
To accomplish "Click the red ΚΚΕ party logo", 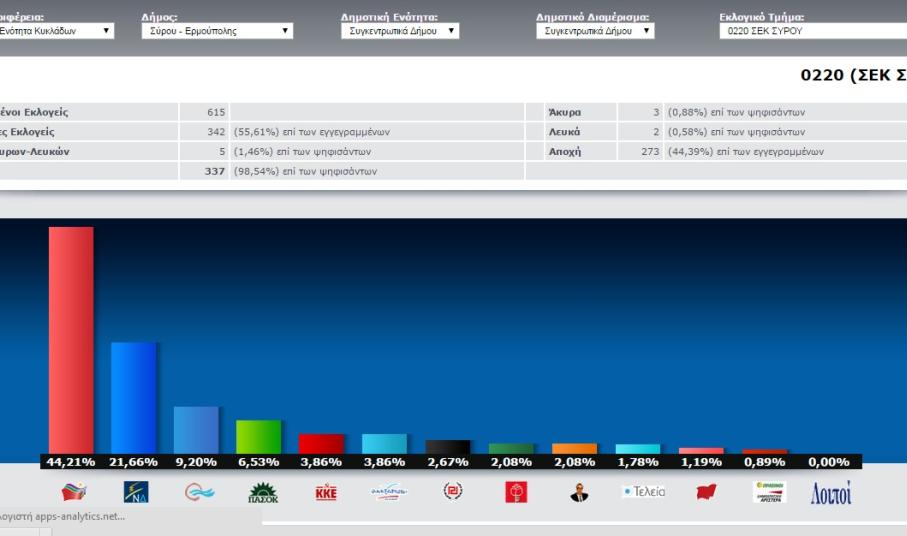I will [x=326, y=492].
